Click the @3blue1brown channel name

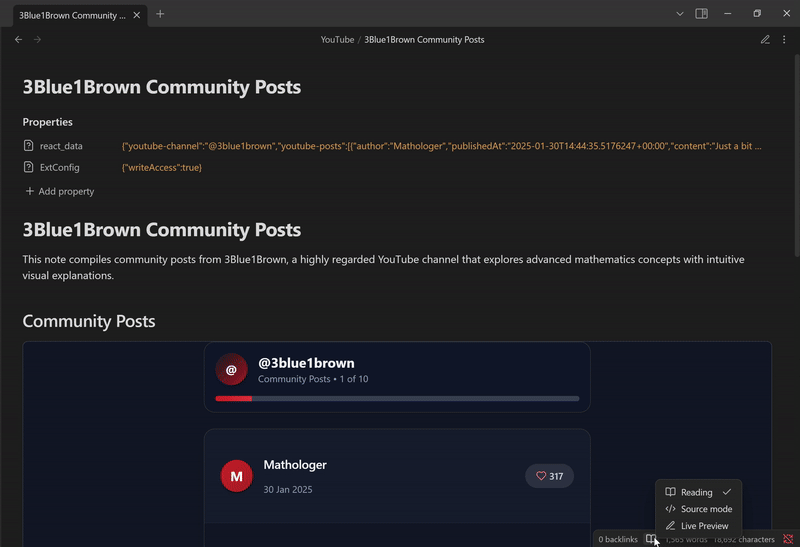click(x=306, y=363)
